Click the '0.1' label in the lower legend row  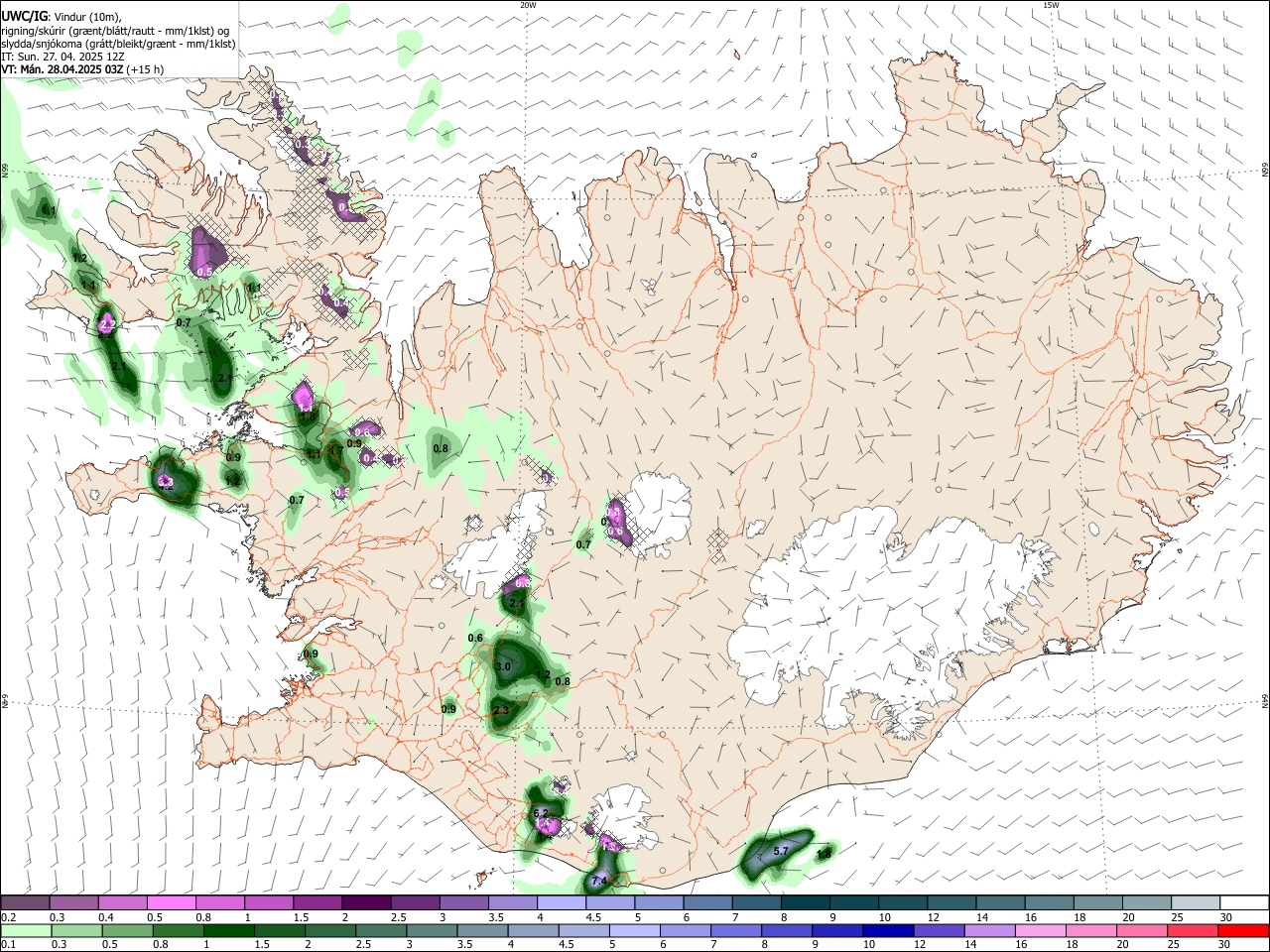[8, 944]
